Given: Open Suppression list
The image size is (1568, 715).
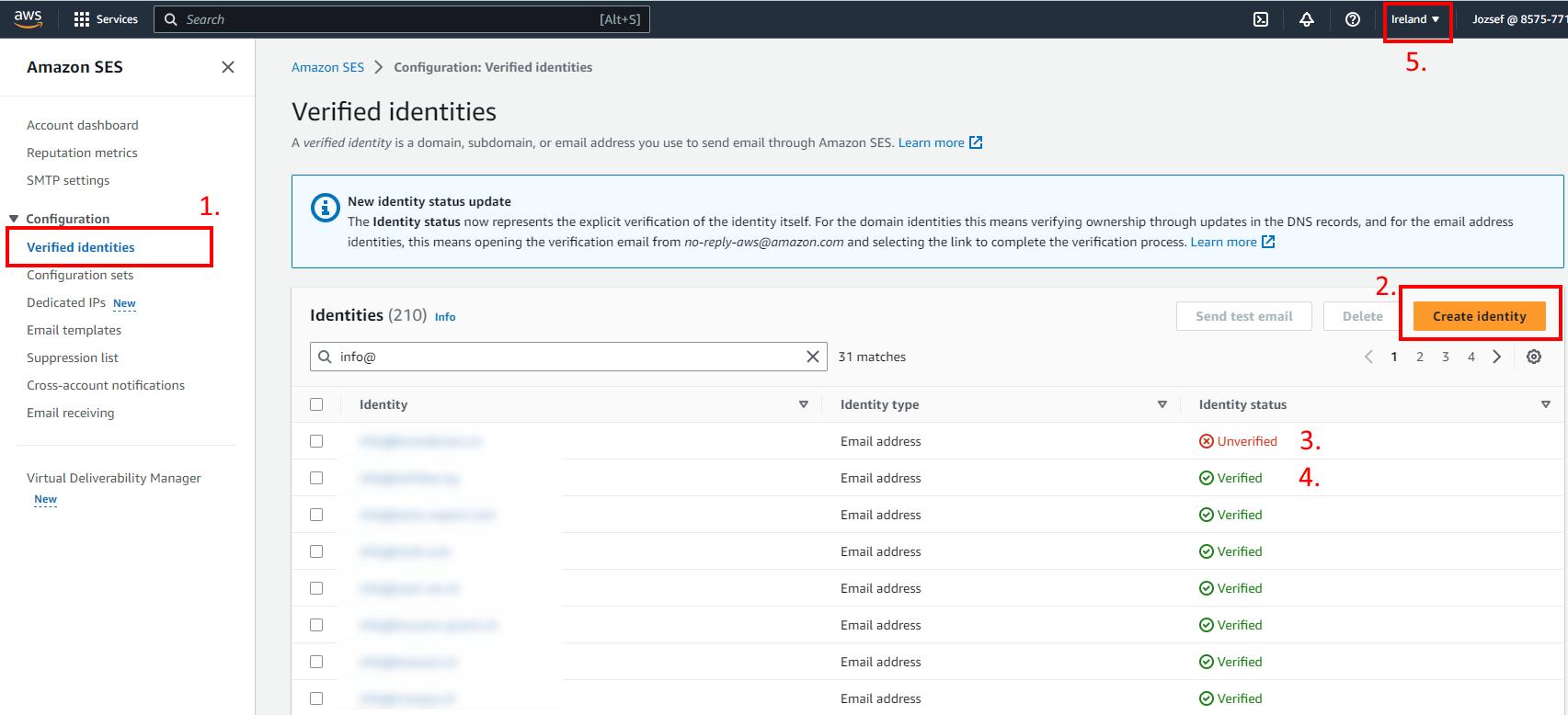Looking at the screenshot, I should point(73,357).
